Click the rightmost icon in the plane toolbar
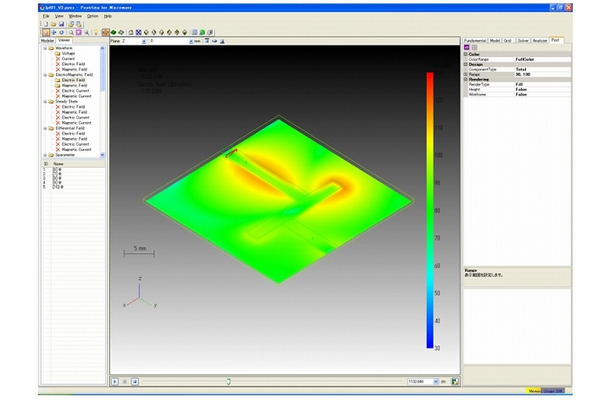The height and width of the screenshot is (400, 610). 222,41
